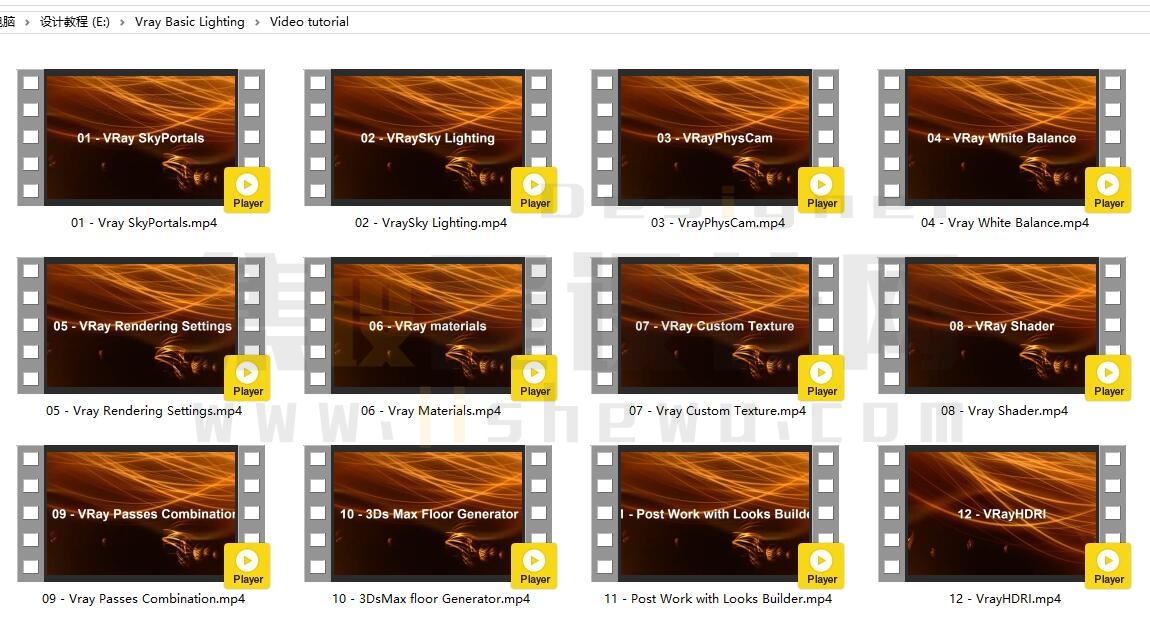Click file name 11 - Post Work with Looks Builder.mp4

pyautogui.click(x=717, y=598)
